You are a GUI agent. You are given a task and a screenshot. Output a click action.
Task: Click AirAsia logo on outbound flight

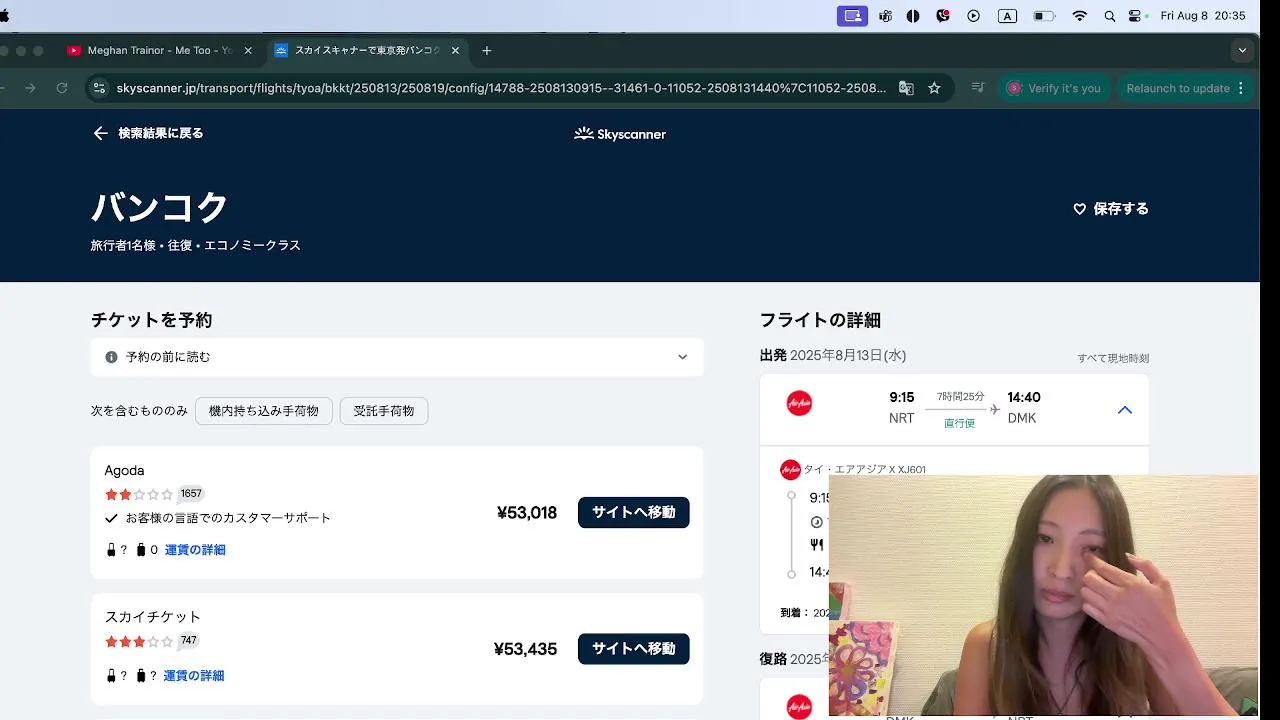pos(799,404)
